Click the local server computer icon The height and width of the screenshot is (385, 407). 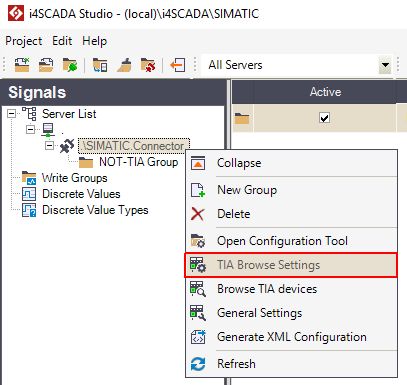click(48, 130)
